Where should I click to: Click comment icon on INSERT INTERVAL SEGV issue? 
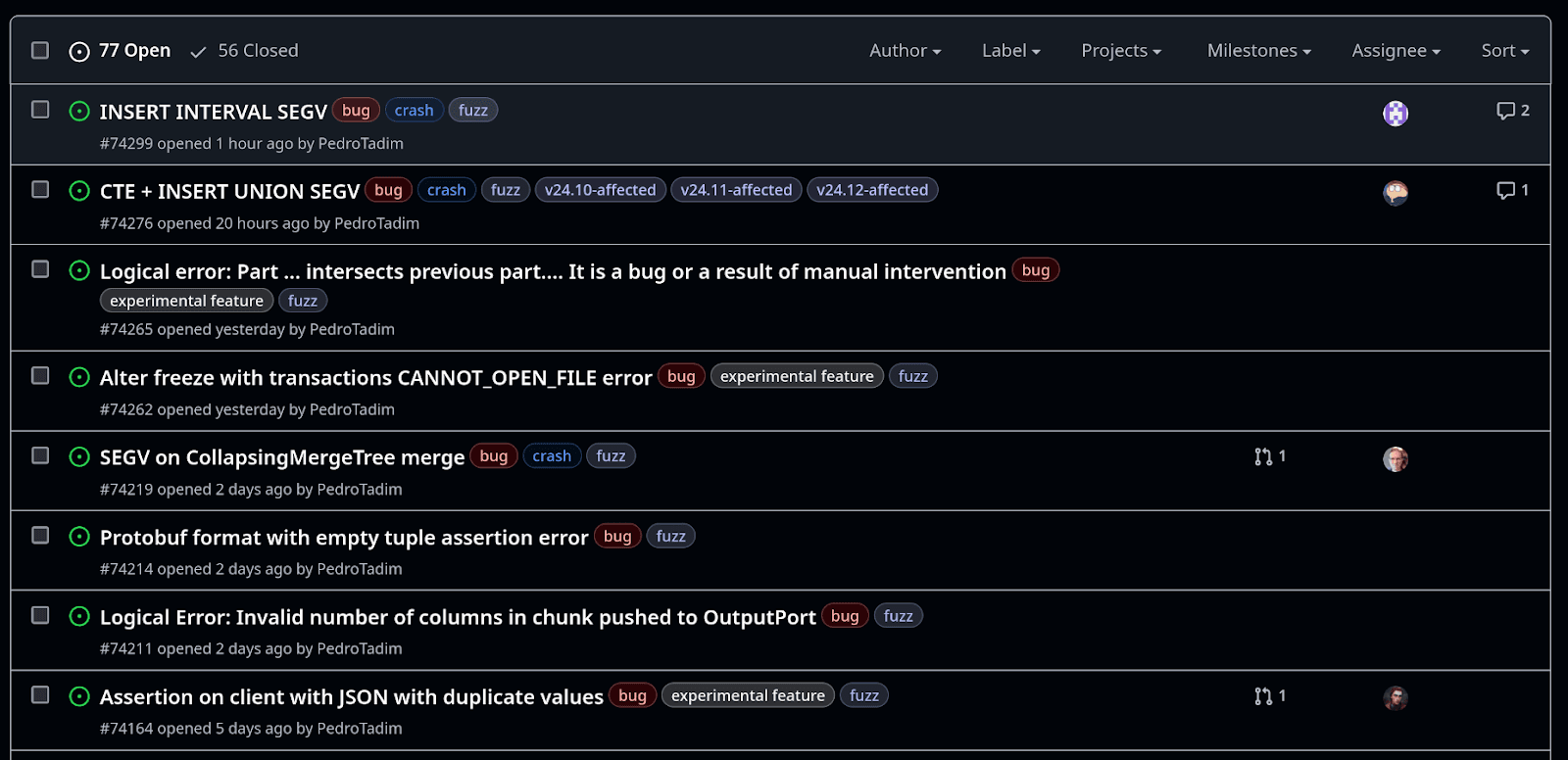1505,111
